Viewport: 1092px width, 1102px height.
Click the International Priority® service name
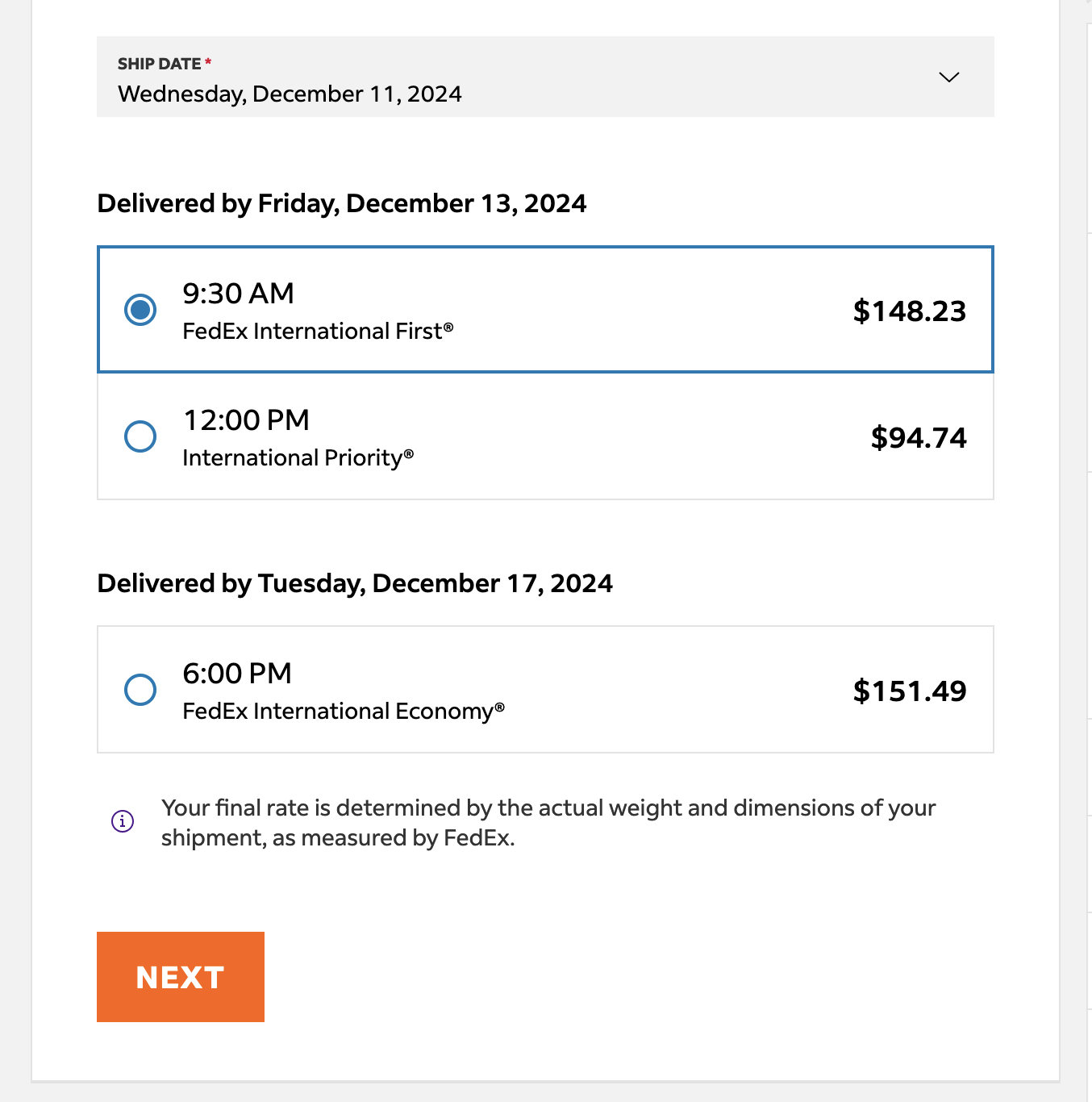[x=298, y=458]
